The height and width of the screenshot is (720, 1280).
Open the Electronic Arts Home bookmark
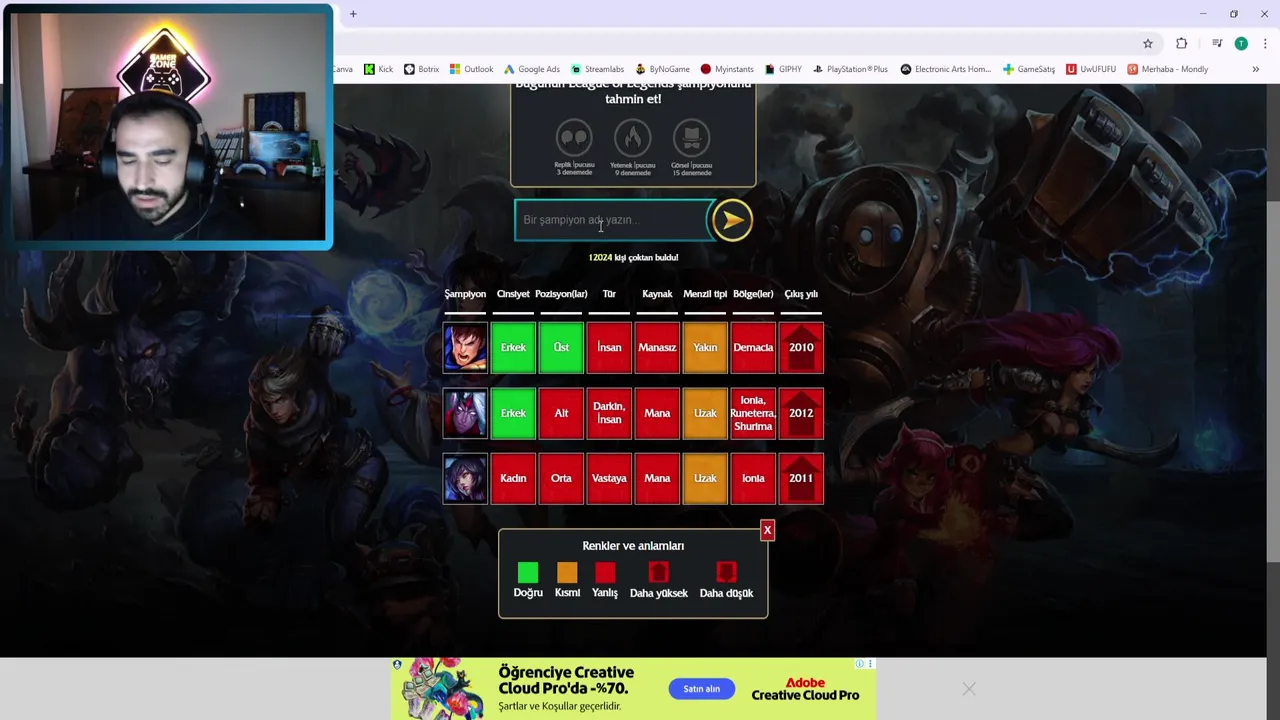coord(946,69)
